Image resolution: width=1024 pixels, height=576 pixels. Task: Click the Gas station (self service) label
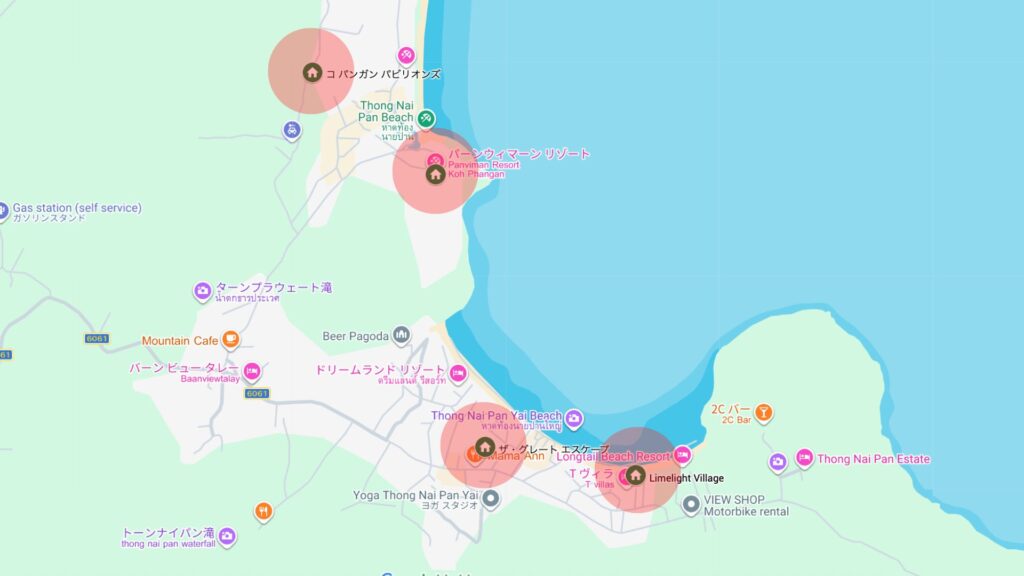tap(77, 208)
